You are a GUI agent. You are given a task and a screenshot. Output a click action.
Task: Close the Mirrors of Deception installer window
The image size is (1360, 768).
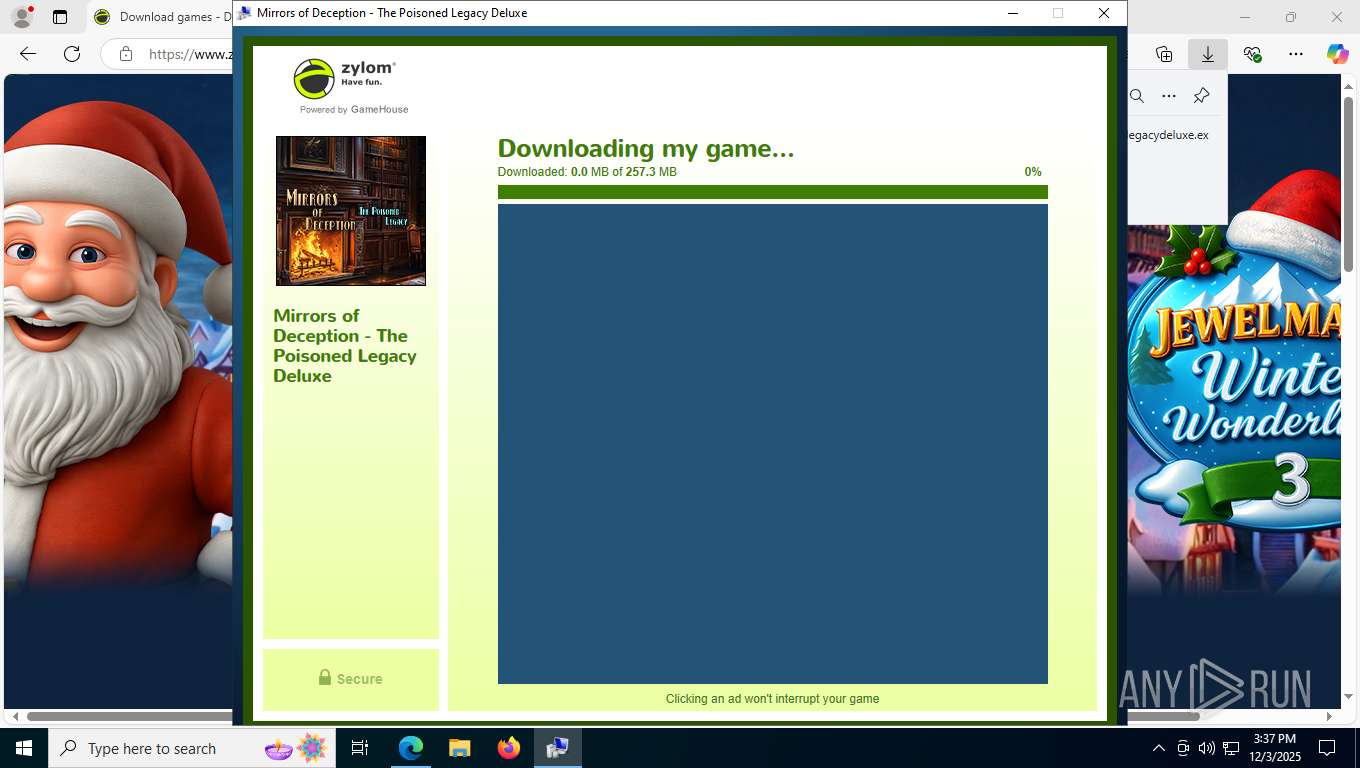coord(1104,13)
